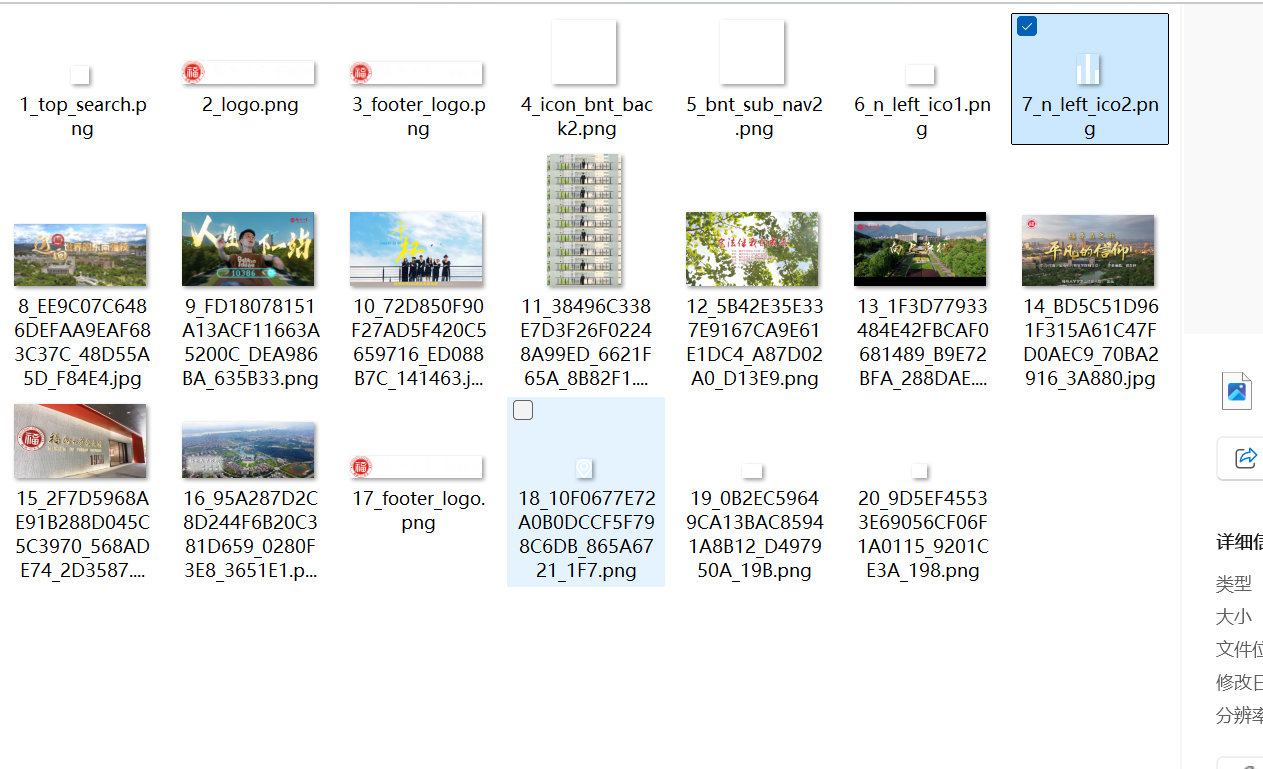Select the 12_5B42E35E33 green leaves thumbnail

point(752,249)
